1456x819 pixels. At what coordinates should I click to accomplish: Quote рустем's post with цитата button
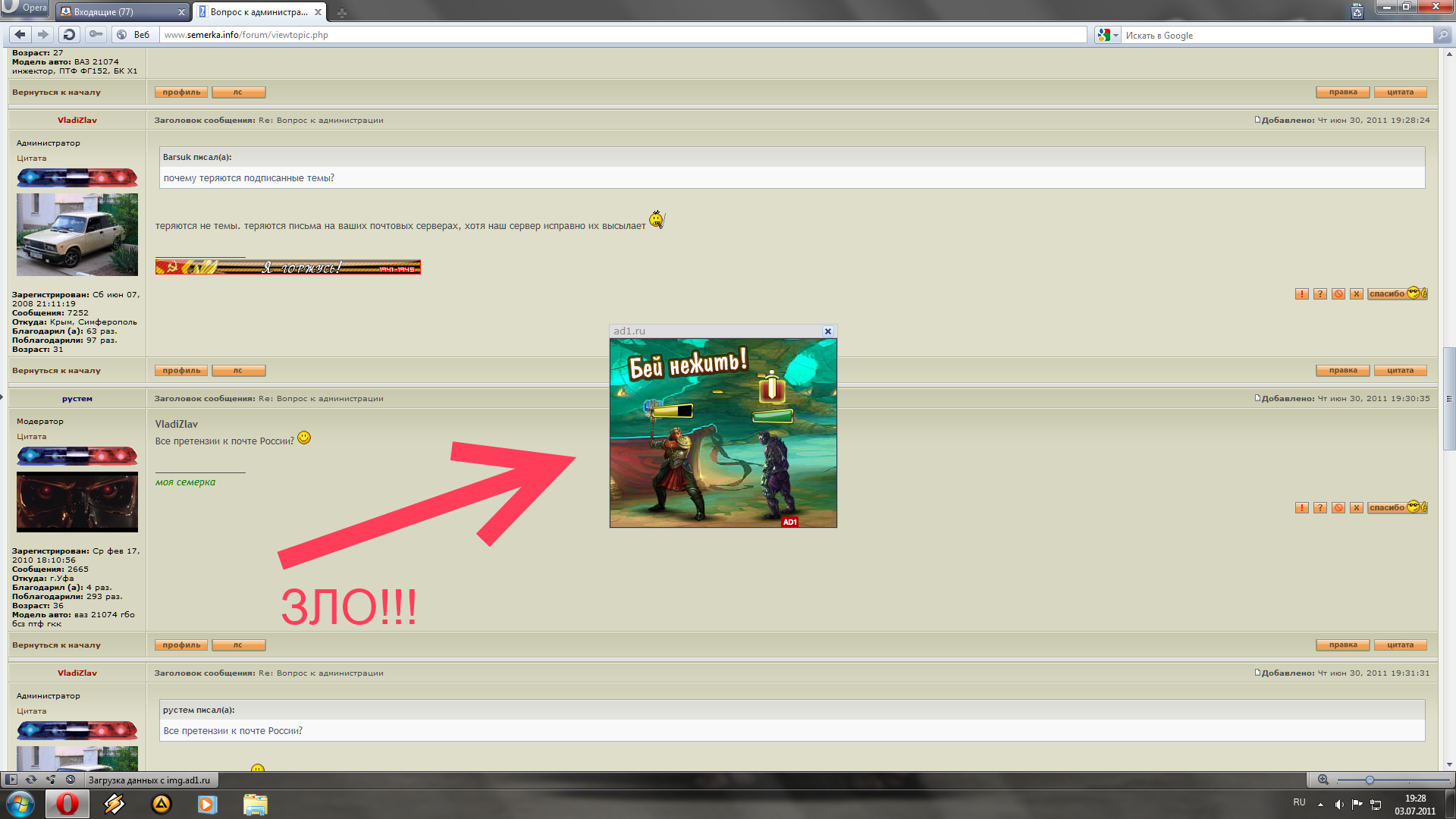(1401, 645)
